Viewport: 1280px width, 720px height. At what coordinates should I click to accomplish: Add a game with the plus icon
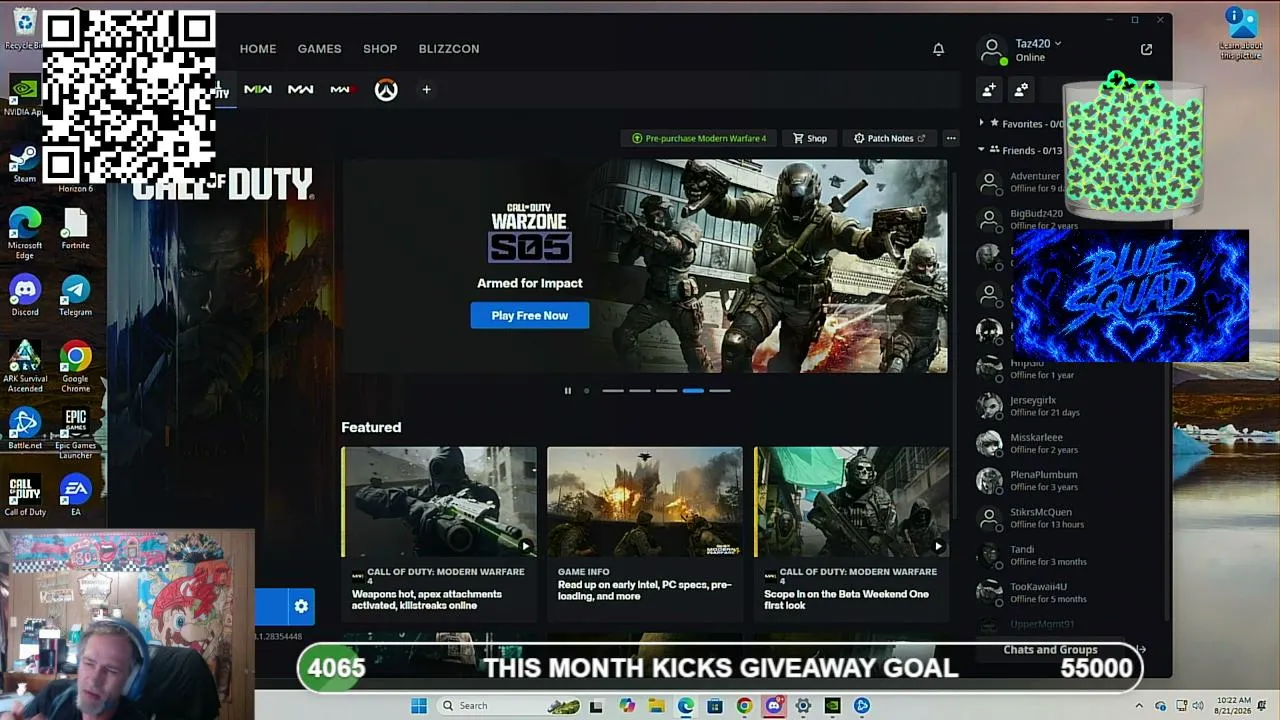426,90
